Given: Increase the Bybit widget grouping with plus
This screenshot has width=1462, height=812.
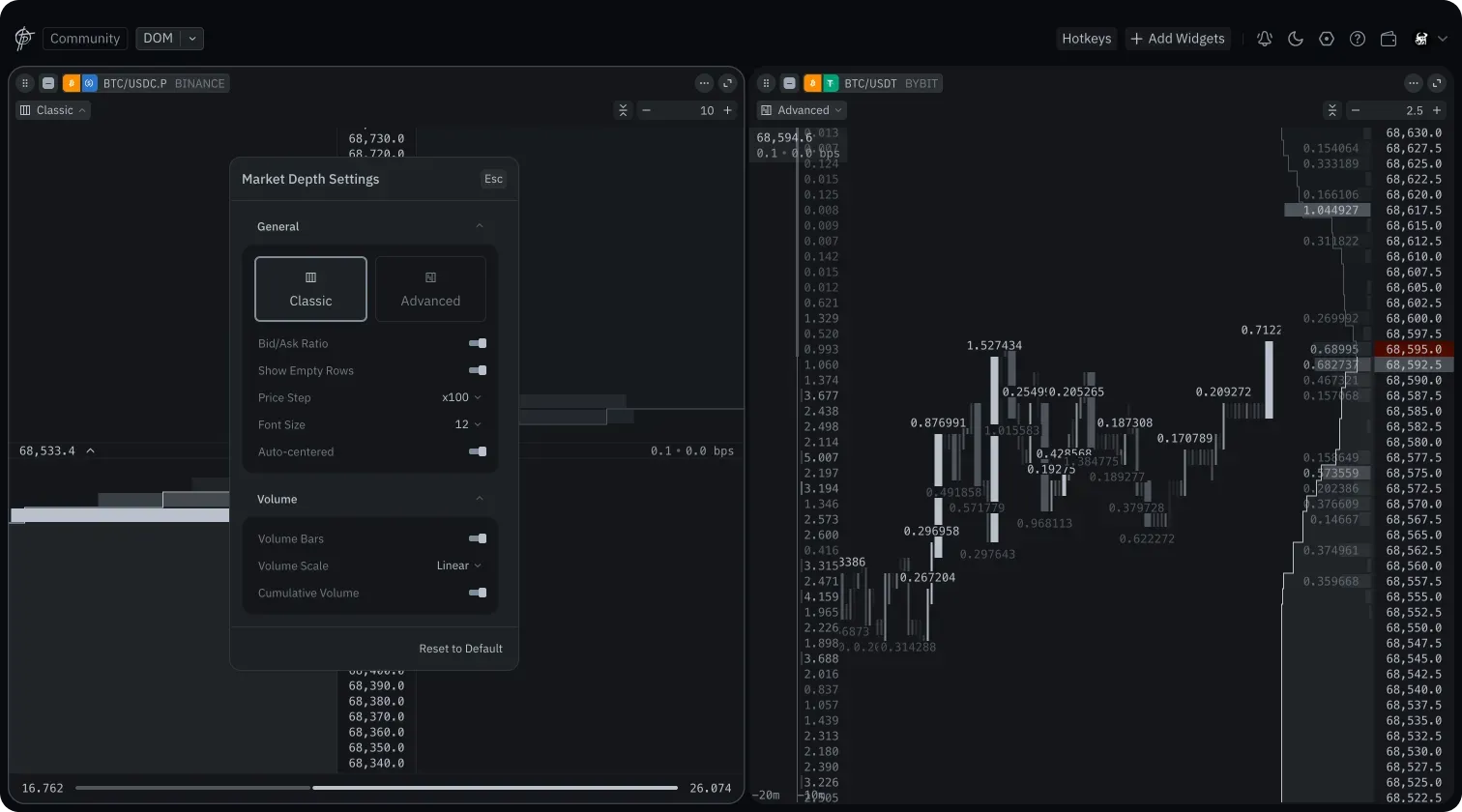Looking at the screenshot, I should coord(1437,110).
